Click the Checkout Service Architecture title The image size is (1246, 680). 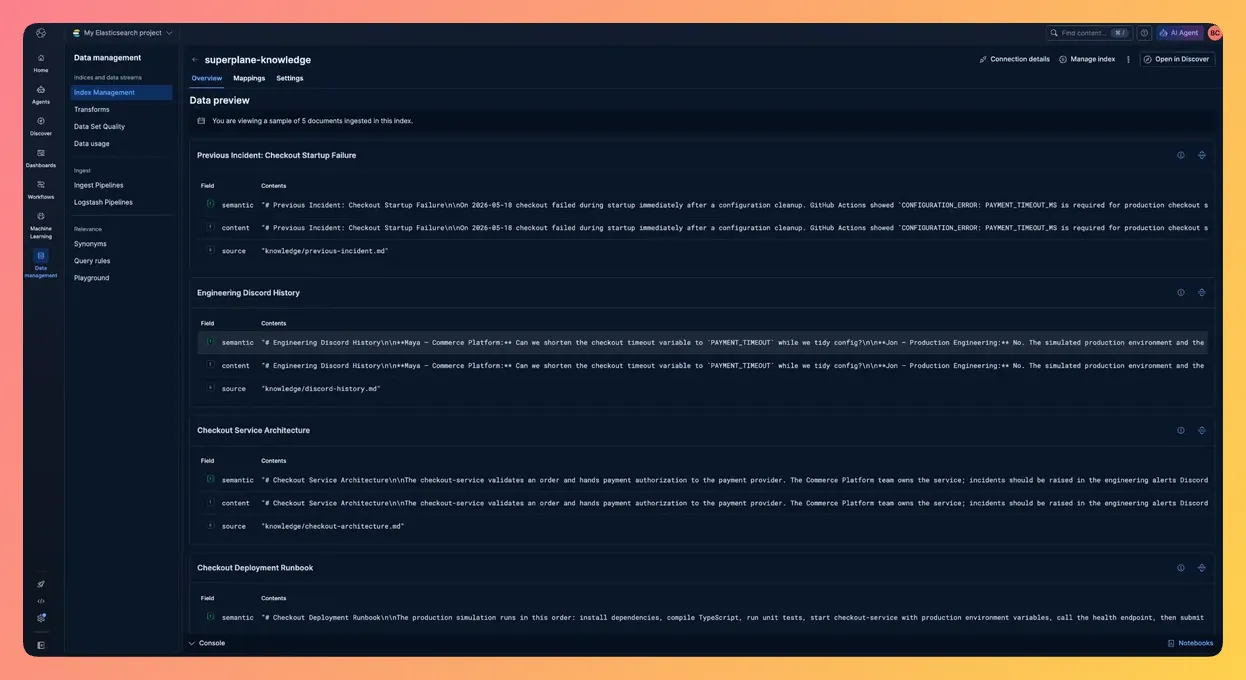tap(253, 430)
